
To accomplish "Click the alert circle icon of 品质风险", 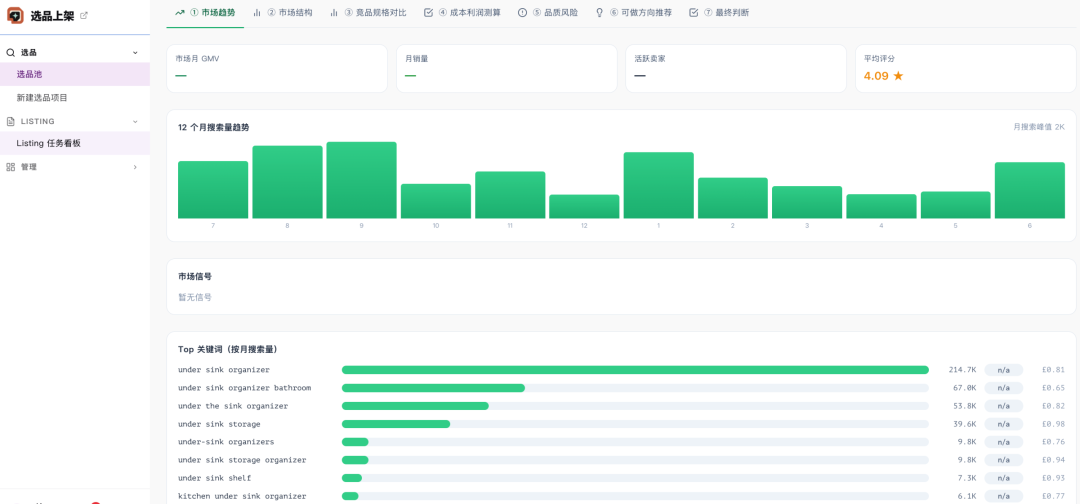I will point(522,12).
